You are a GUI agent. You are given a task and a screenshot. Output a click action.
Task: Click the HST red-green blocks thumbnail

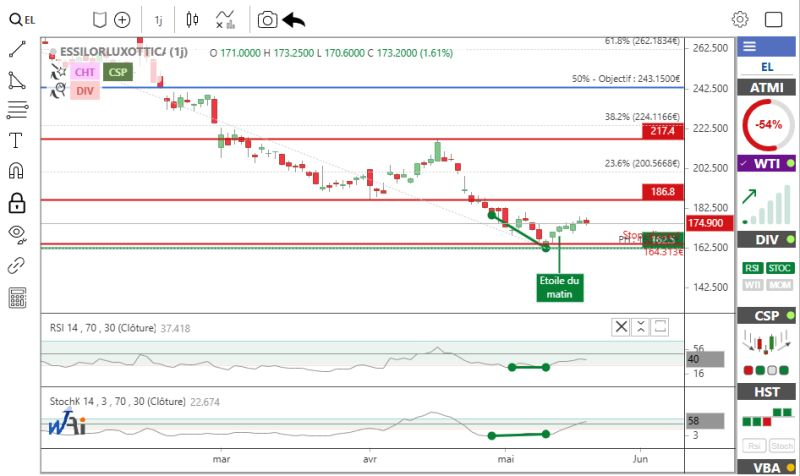tap(766, 417)
